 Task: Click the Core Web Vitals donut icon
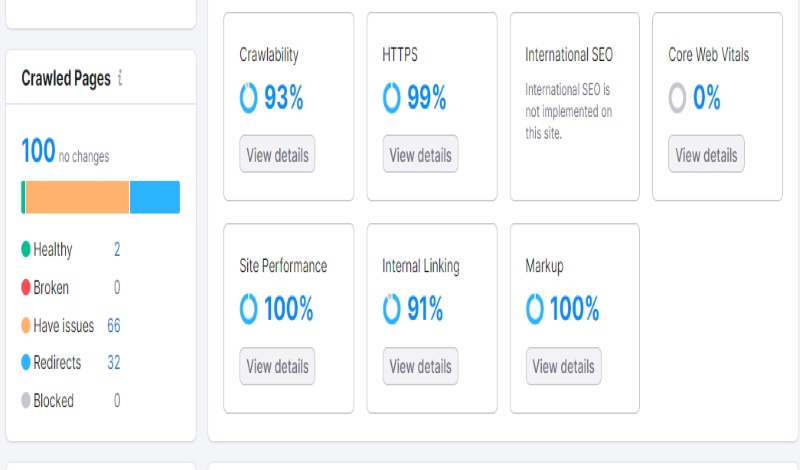tap(678, 98)
